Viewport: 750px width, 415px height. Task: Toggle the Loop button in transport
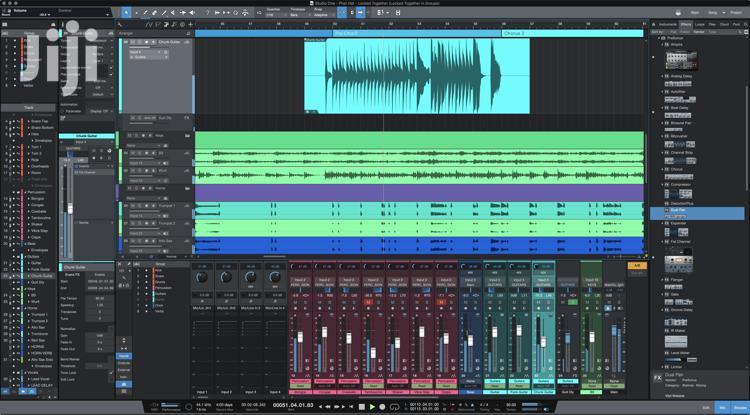pos(395,407)
